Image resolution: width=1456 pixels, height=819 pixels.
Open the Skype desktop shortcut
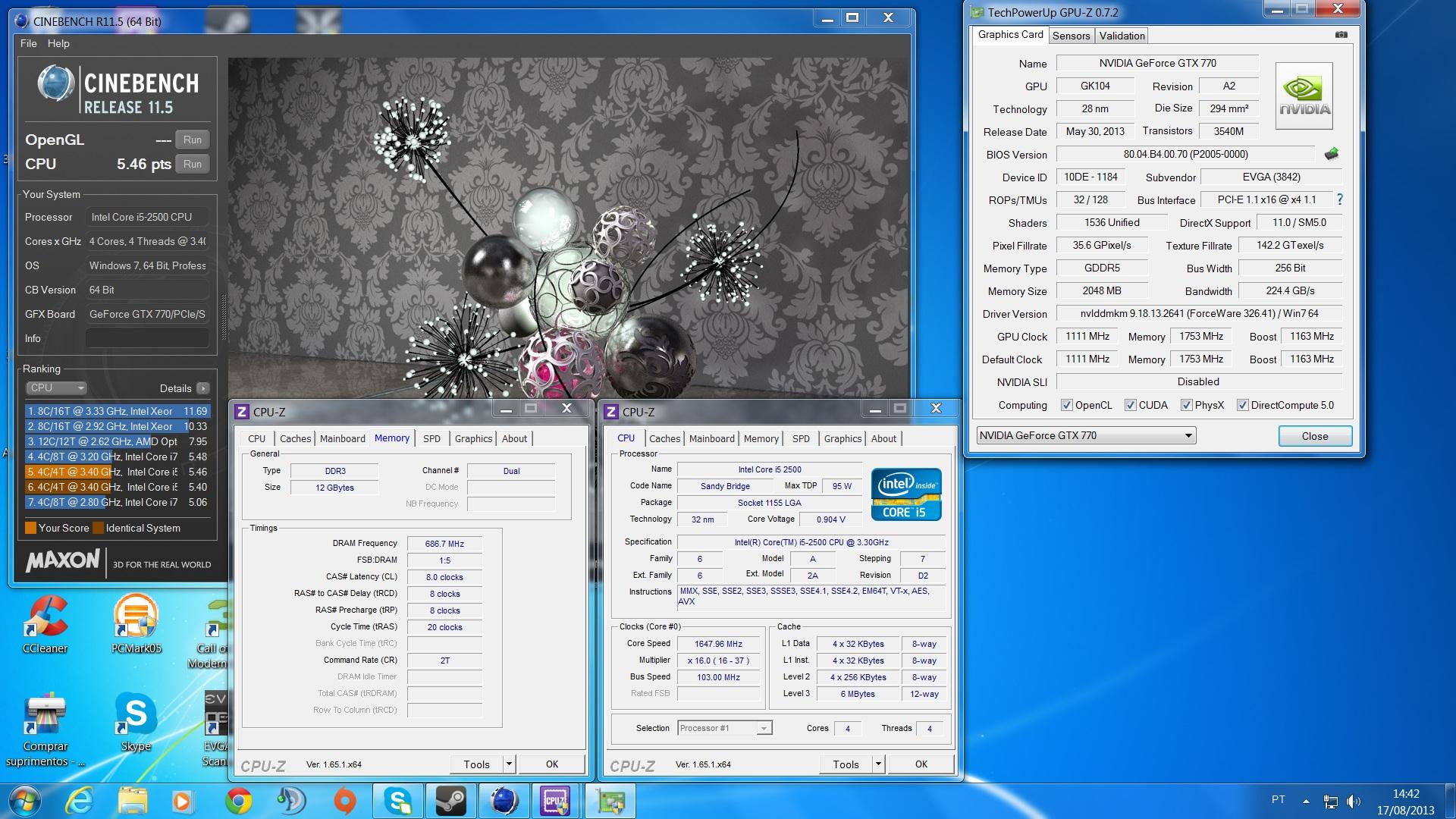click(136, 722)
